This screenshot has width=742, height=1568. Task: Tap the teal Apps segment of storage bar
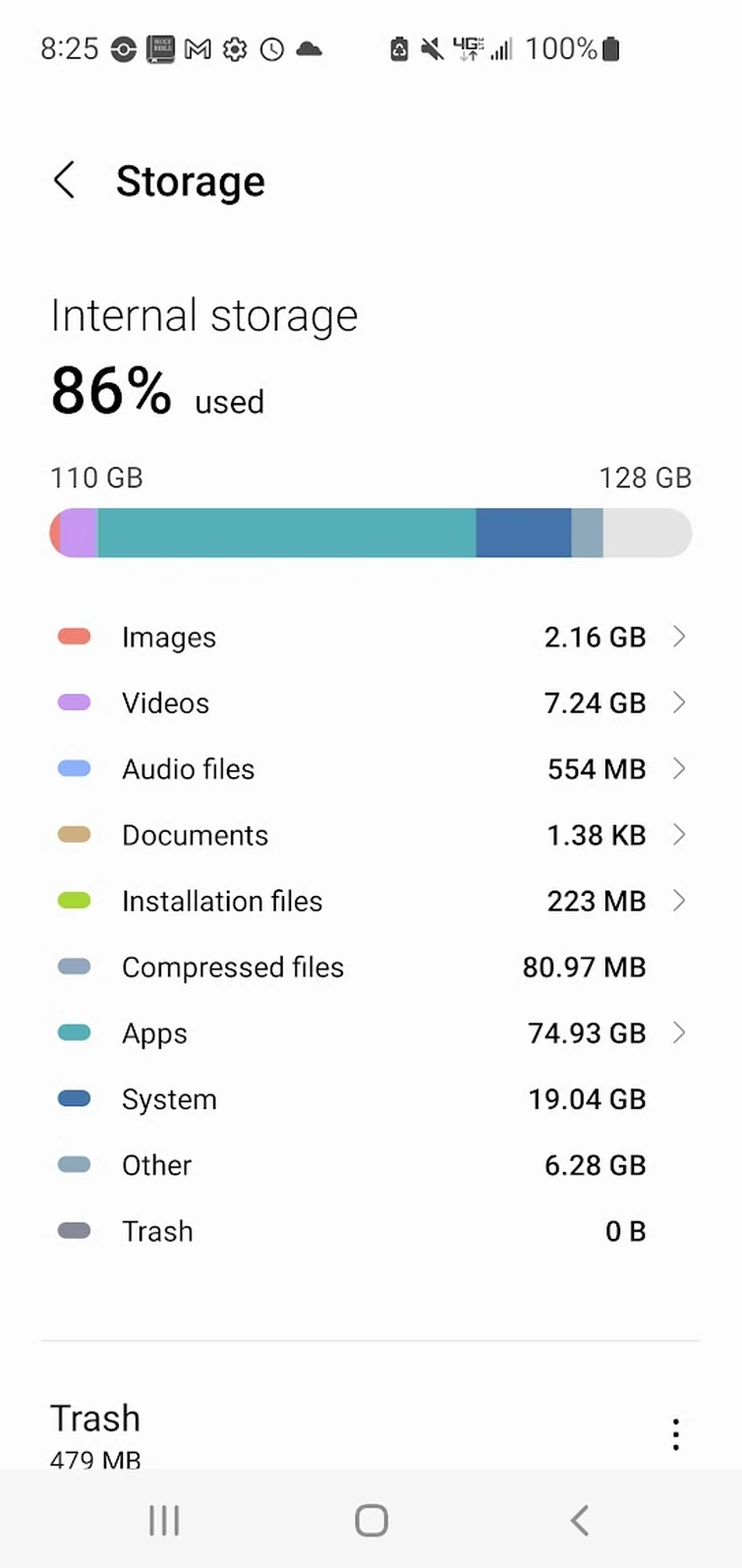[286, 533]
